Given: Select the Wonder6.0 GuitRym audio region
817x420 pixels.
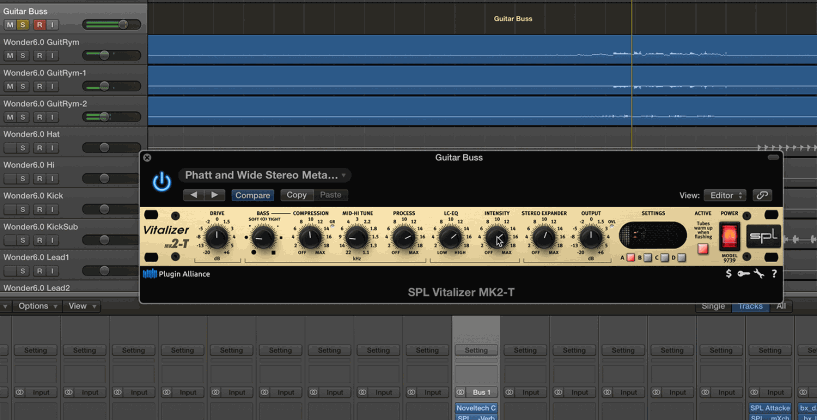Looking at the screenshot, I should (482, 50).
